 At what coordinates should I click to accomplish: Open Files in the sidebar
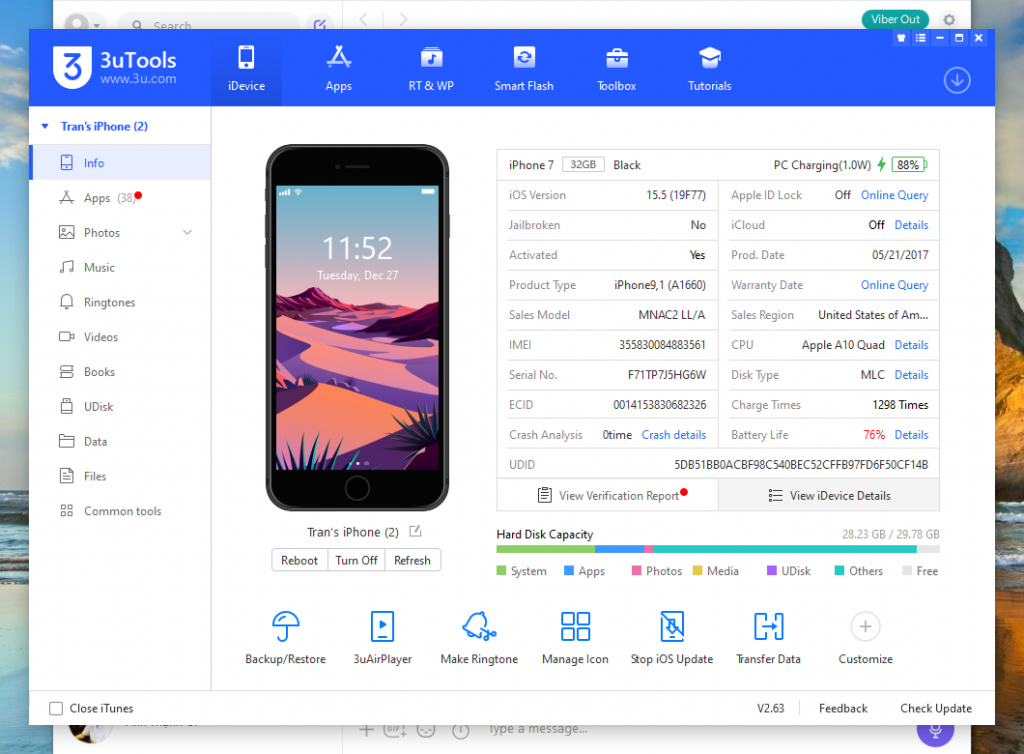120,476
